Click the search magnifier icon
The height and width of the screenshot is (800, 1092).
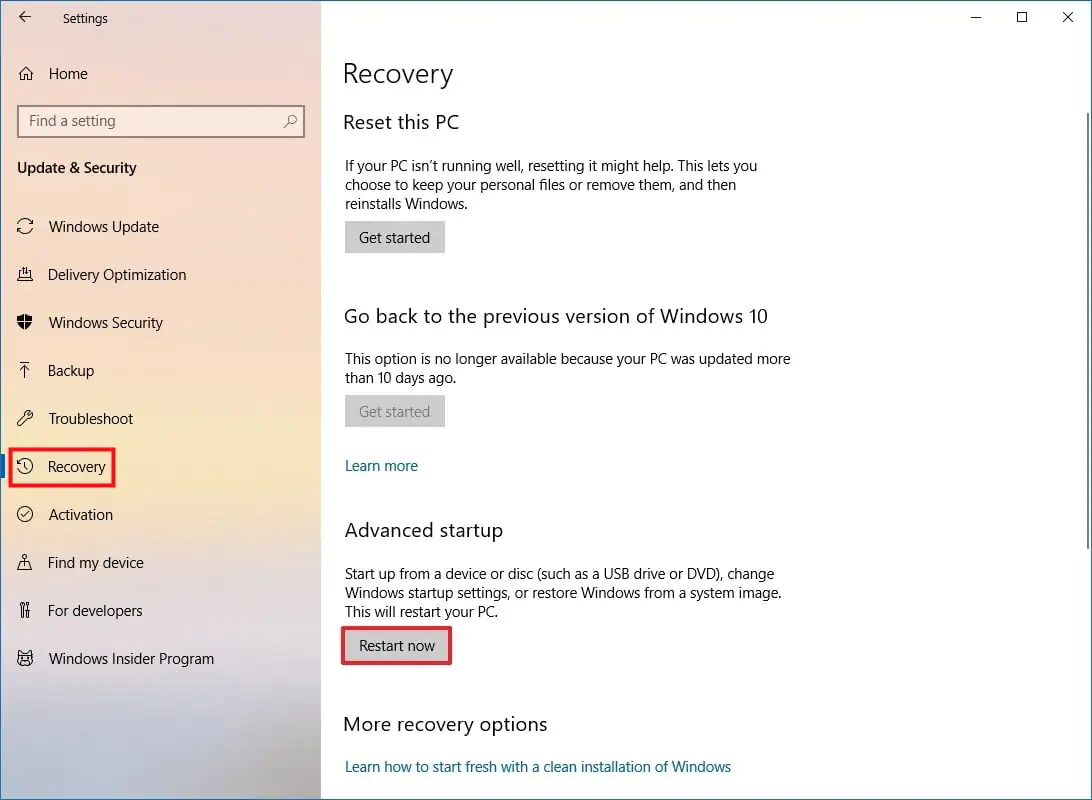pos(290,121)
